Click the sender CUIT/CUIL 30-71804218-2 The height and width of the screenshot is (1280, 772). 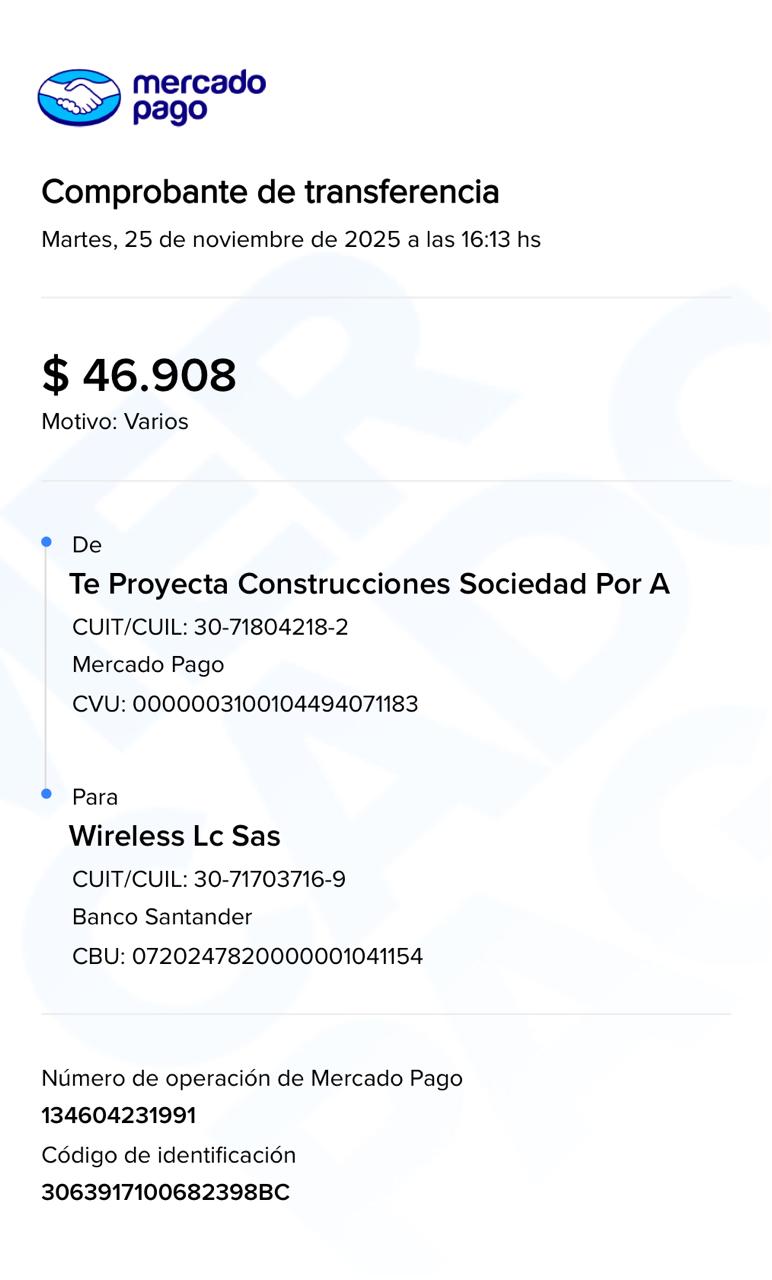pyautogui.click(x=210, y=628)
